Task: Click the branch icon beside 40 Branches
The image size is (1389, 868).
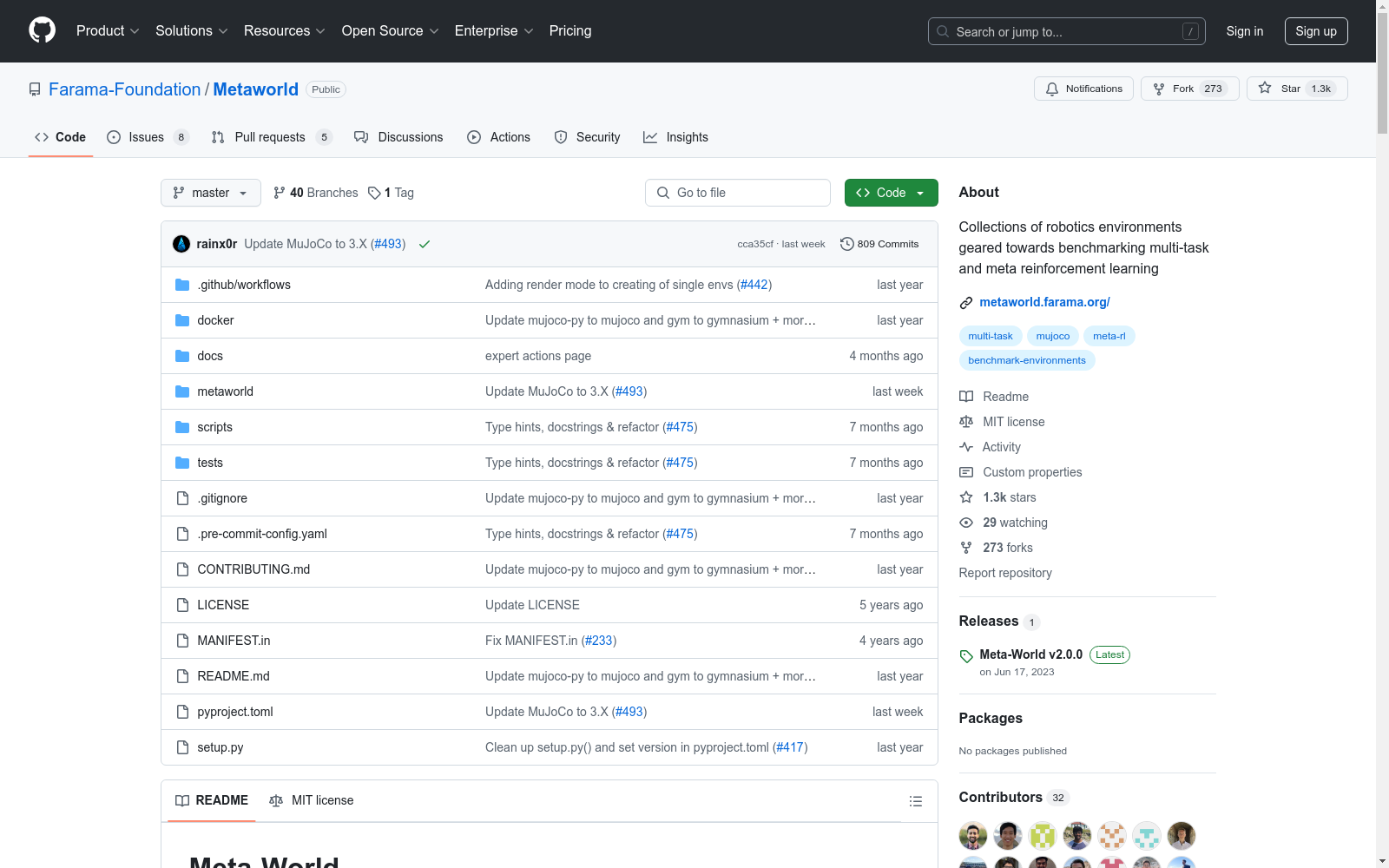Action: pos(280,193)
